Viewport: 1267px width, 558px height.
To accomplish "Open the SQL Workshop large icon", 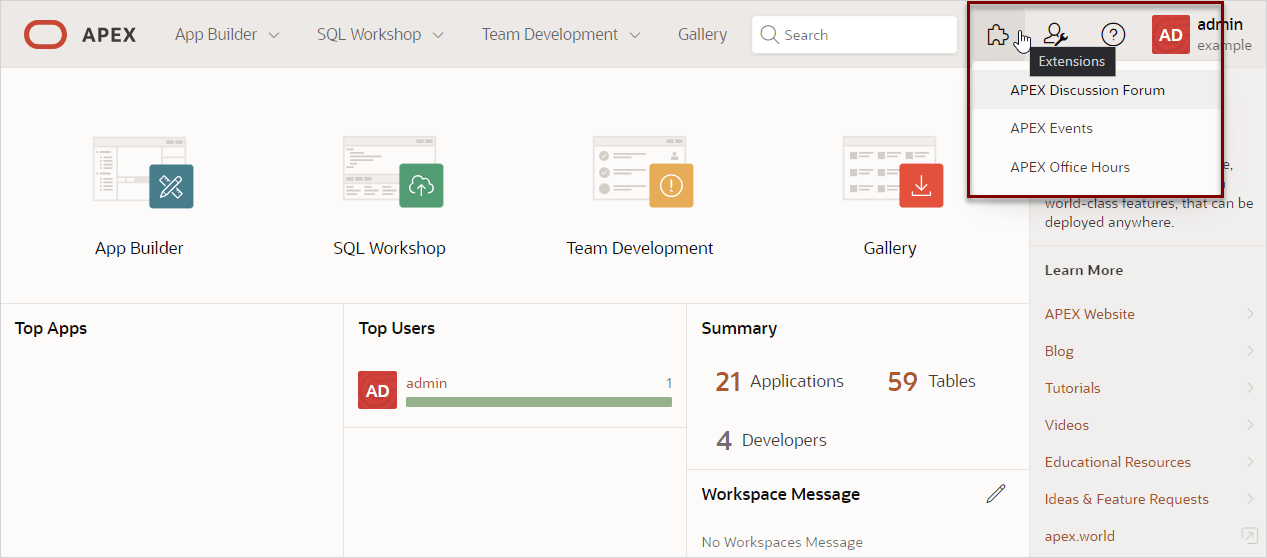I will click(x=391, y=173).
